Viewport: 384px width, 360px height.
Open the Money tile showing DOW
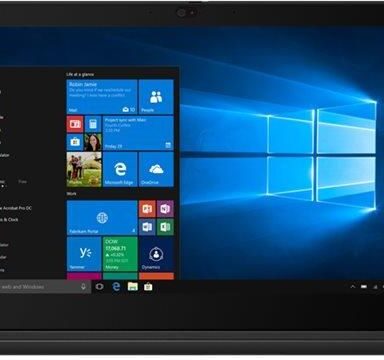tap(120, 254)
